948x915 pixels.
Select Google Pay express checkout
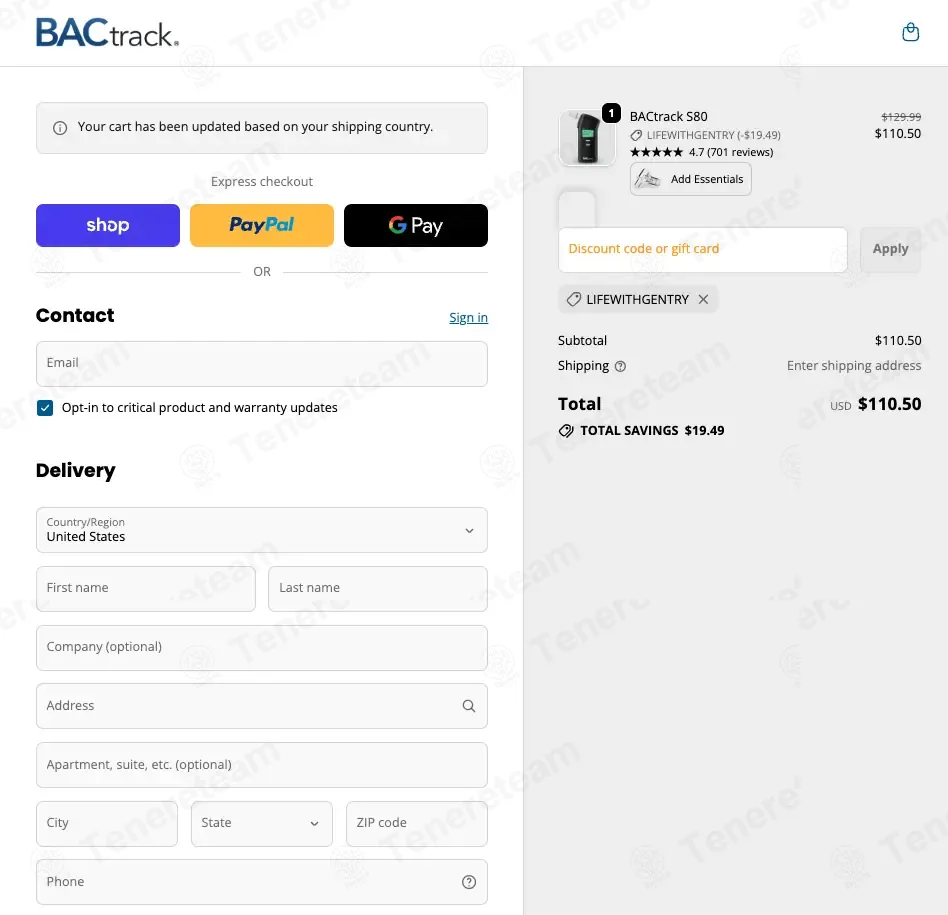click(416, 225)
